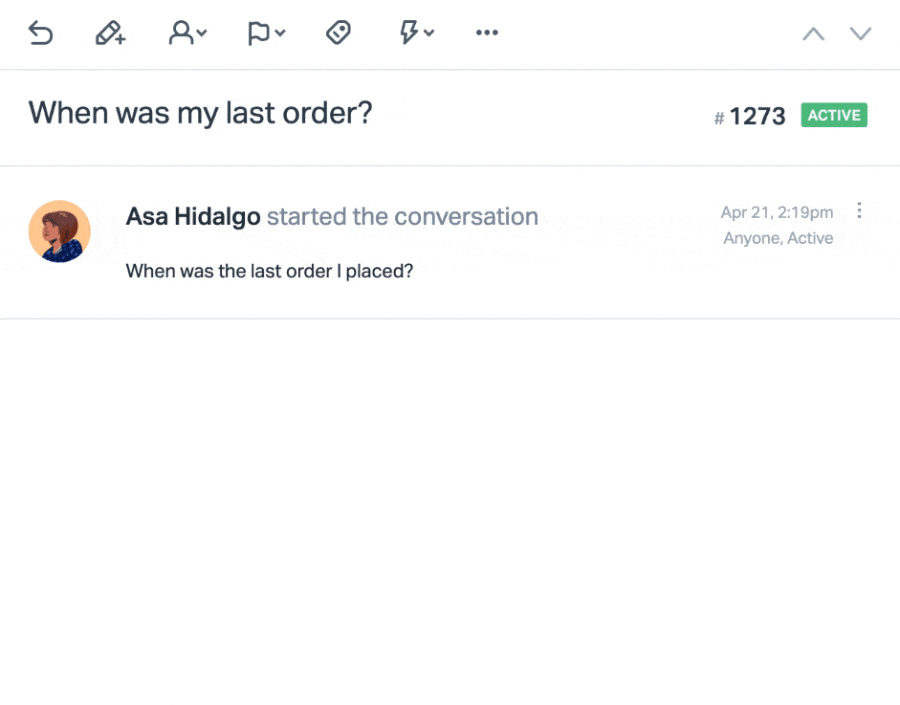The width and height of the screenshot is (900, 705).
Task: Go to previous conversation with up chevron
Action: (x=813, y=34)
